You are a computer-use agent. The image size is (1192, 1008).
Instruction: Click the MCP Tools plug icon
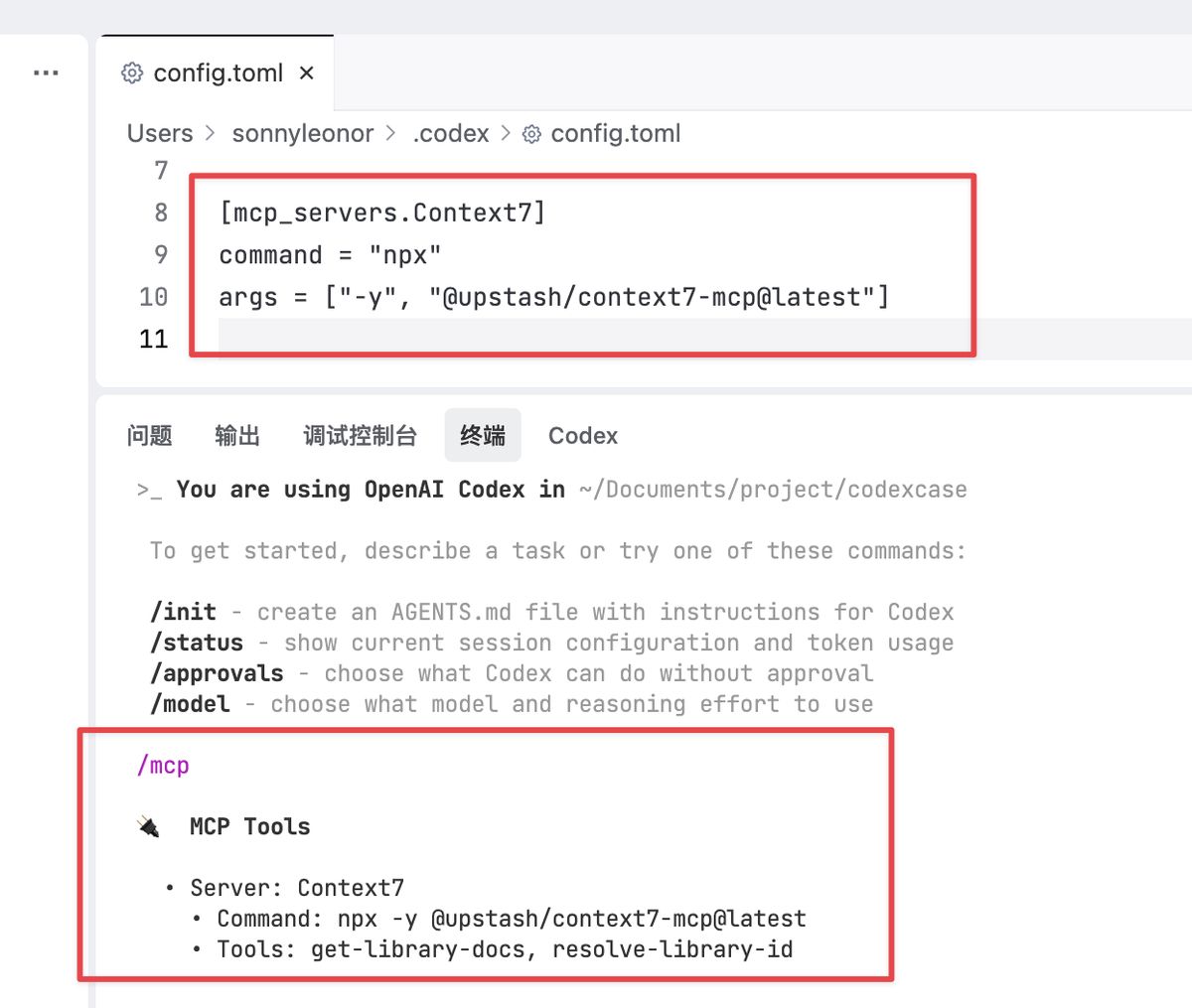(x=149, y=826)
